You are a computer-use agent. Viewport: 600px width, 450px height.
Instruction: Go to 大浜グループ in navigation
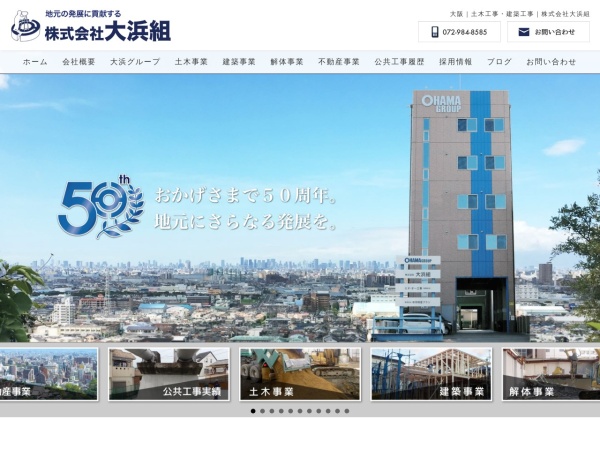pos(135,62)
